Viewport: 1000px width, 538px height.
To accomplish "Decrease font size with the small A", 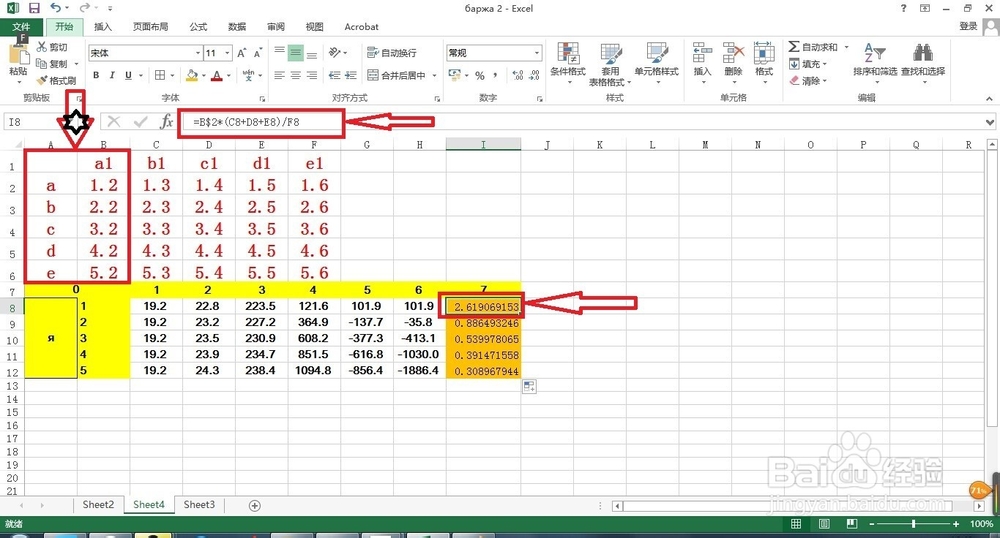I will coord(258,53).
